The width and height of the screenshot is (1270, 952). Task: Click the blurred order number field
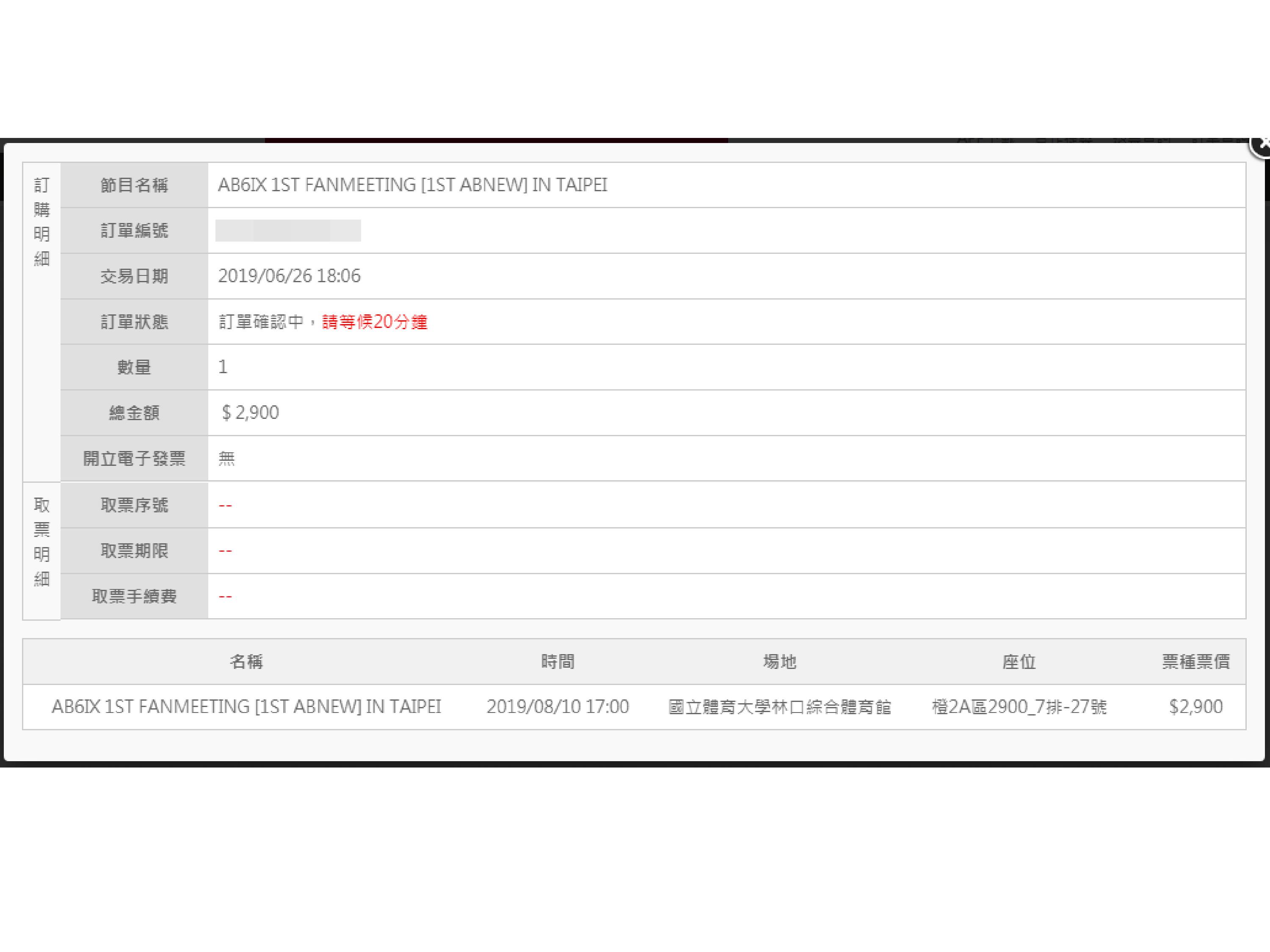click(x=287, y=231)
